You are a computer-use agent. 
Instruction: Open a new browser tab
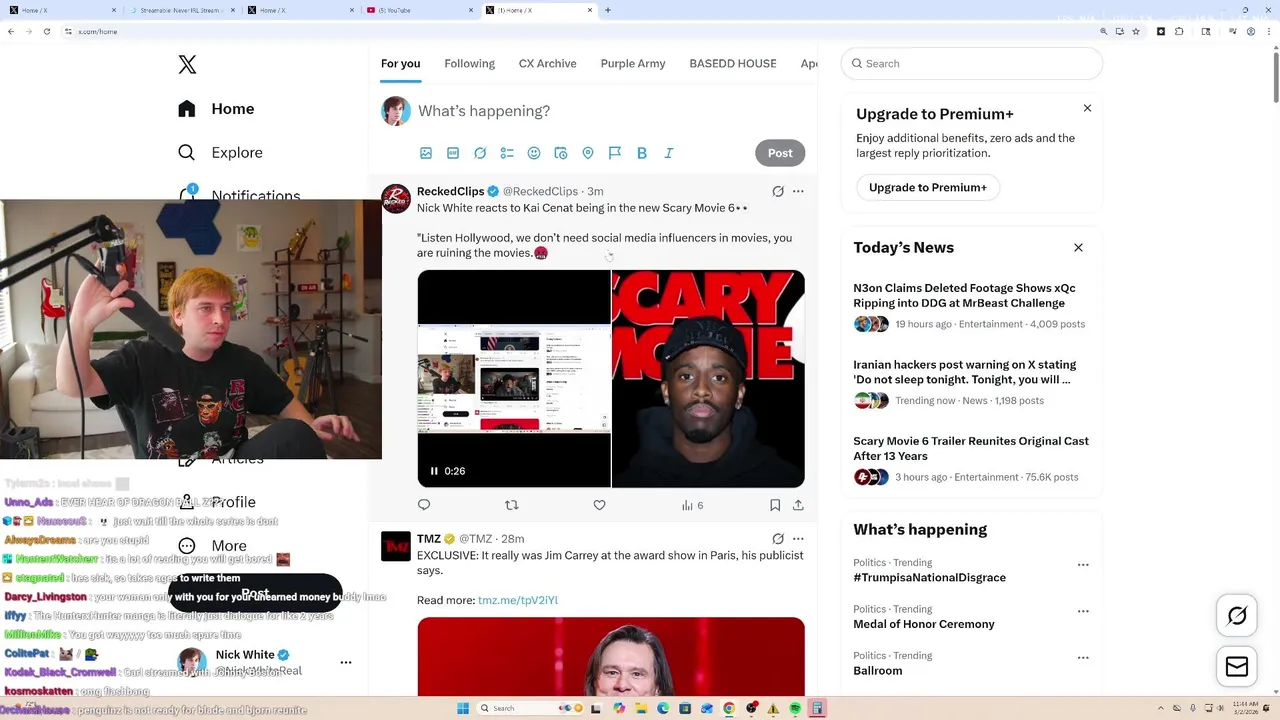(x=607, y=10)
